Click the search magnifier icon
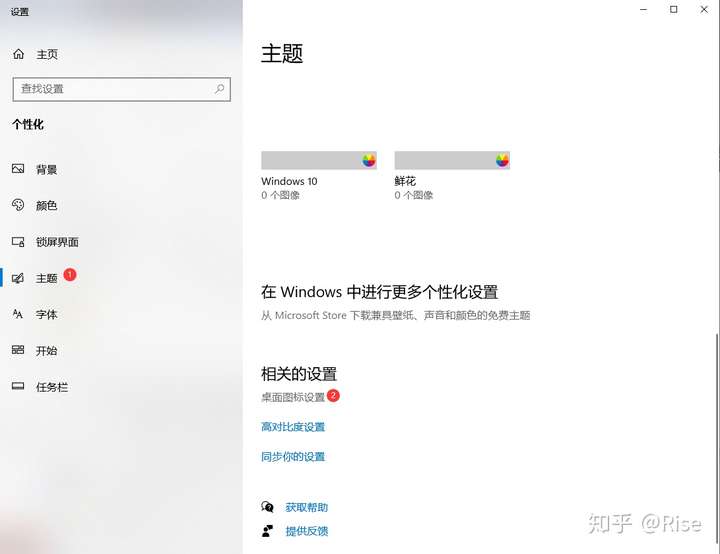Viewport: 720px width, 554px height. [x=219, y=89]
